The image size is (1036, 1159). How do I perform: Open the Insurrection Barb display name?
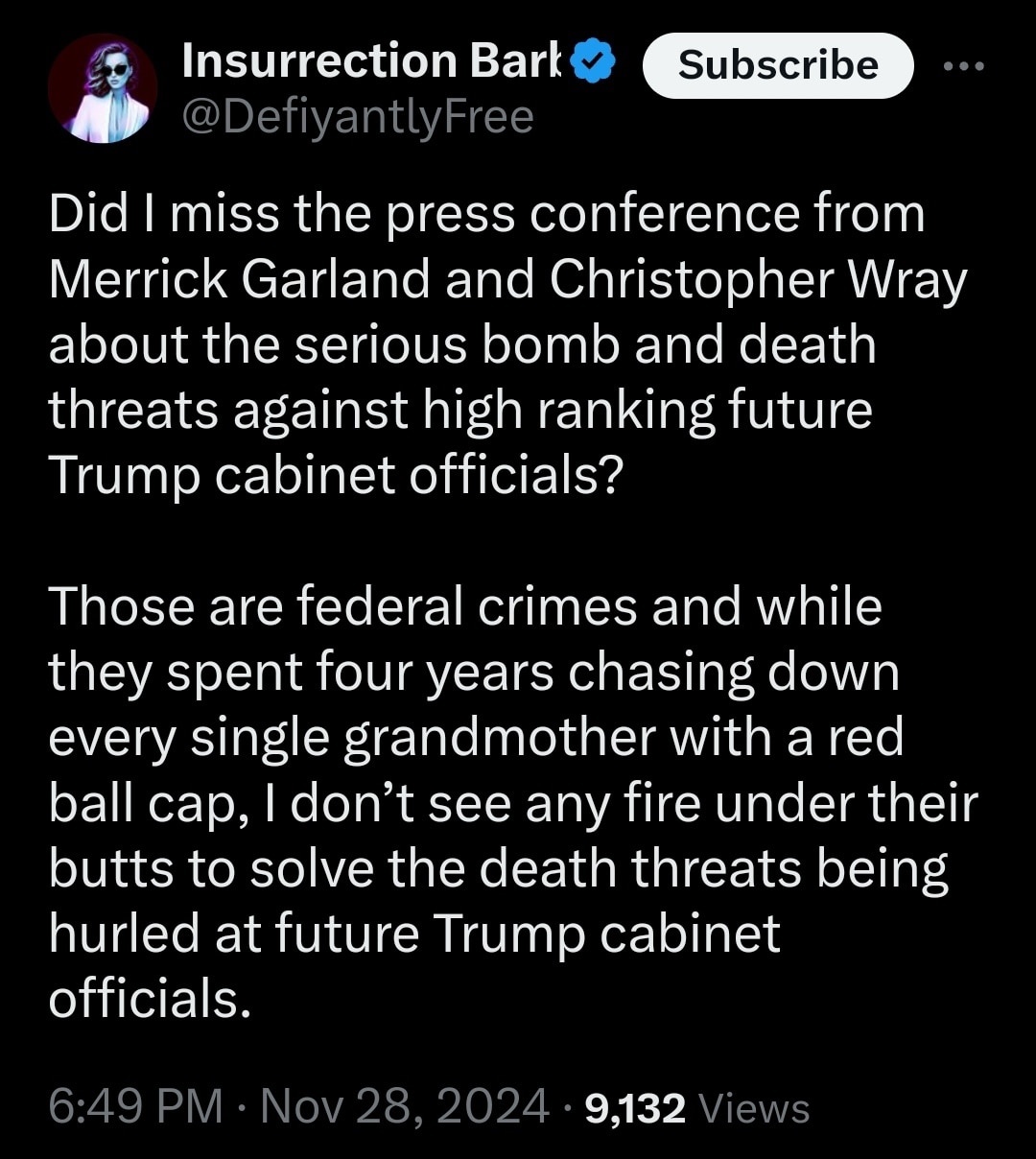(374, 61)
